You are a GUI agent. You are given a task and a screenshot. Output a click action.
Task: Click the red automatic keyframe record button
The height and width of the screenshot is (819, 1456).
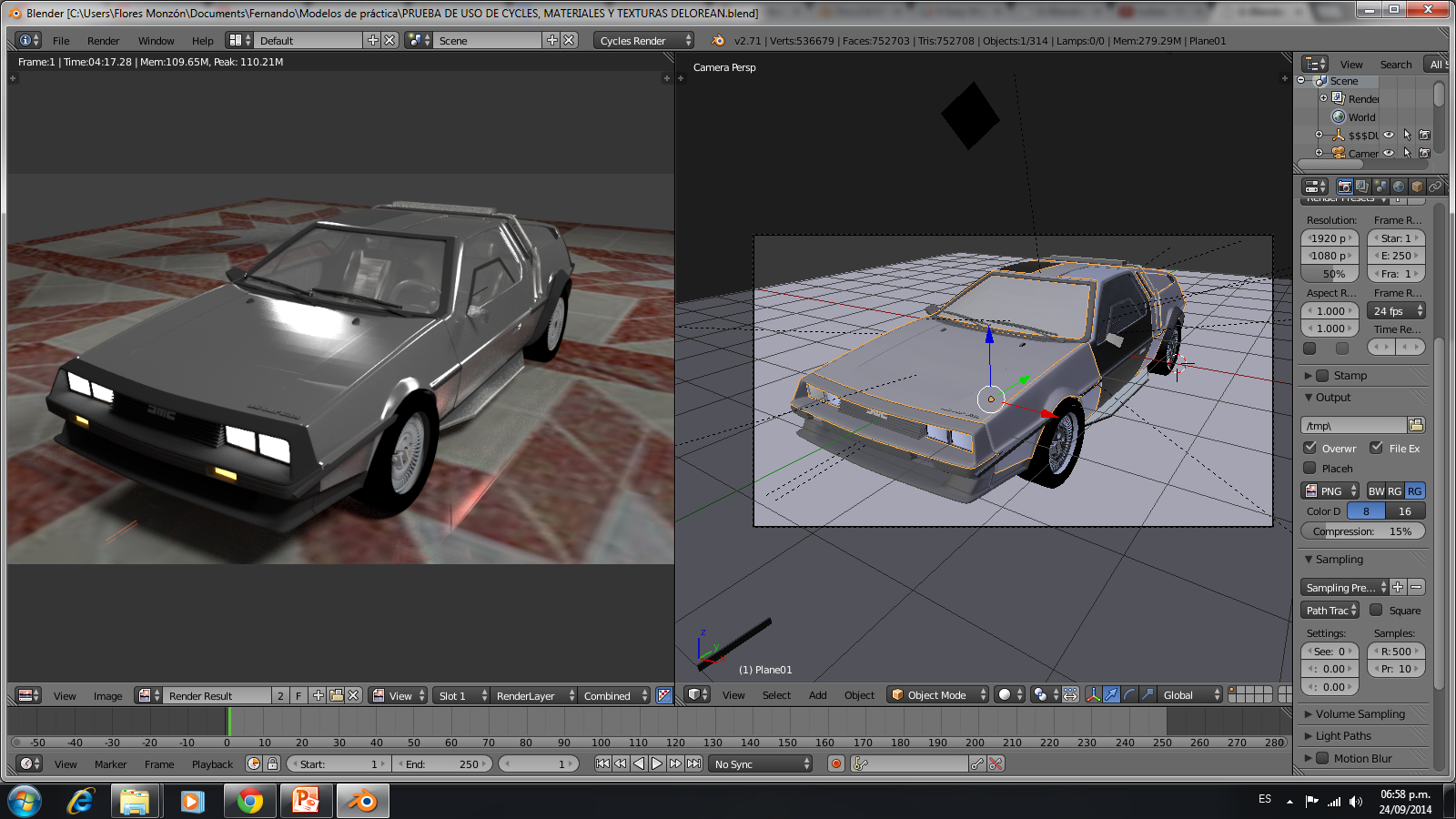pyautogui.click(x=836, y=764)
